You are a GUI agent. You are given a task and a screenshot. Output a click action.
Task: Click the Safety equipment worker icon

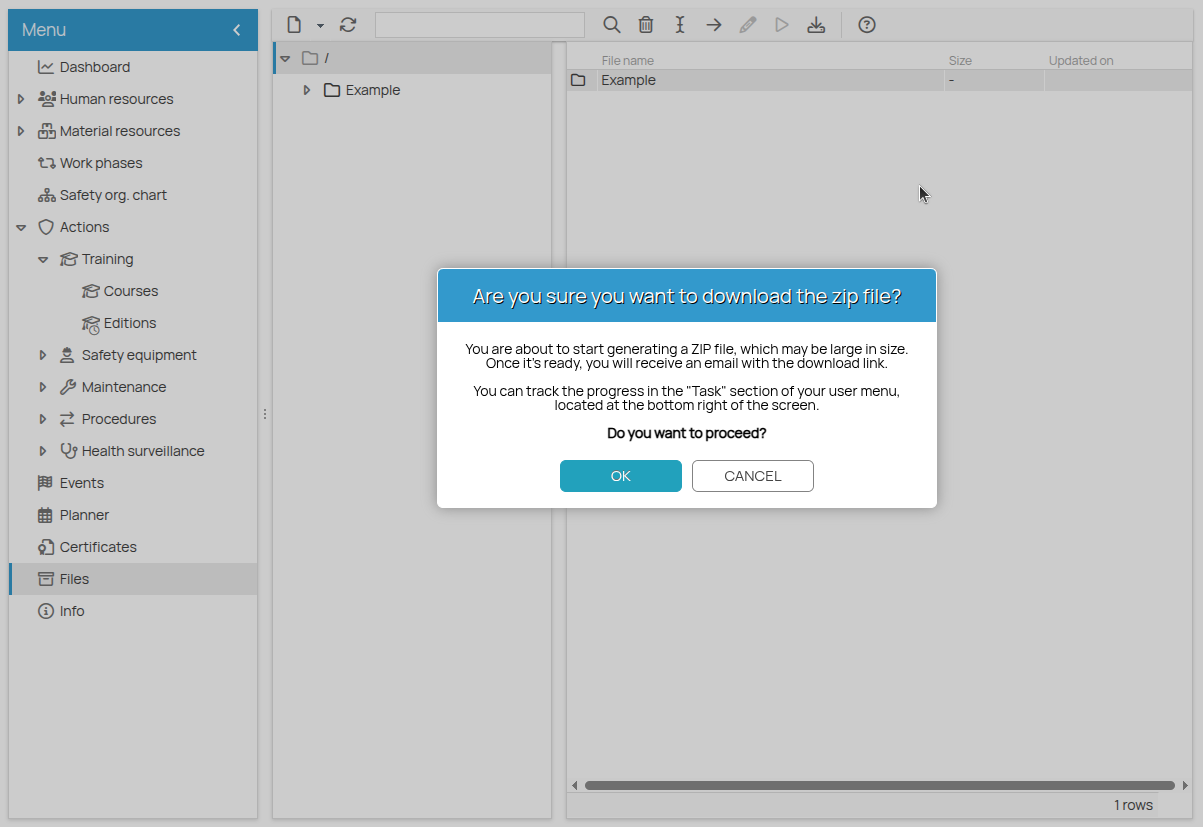click(68, 355)
